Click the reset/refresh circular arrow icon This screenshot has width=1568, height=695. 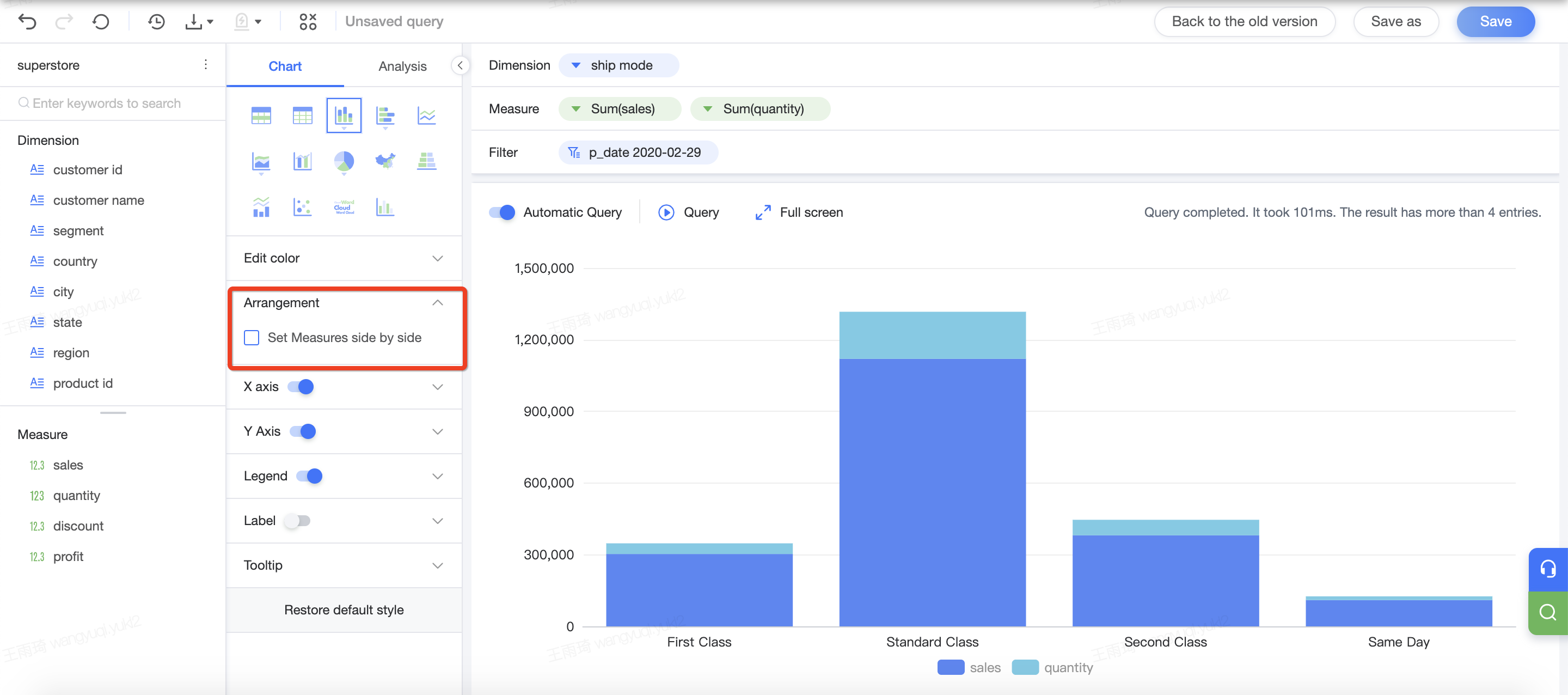101,22
